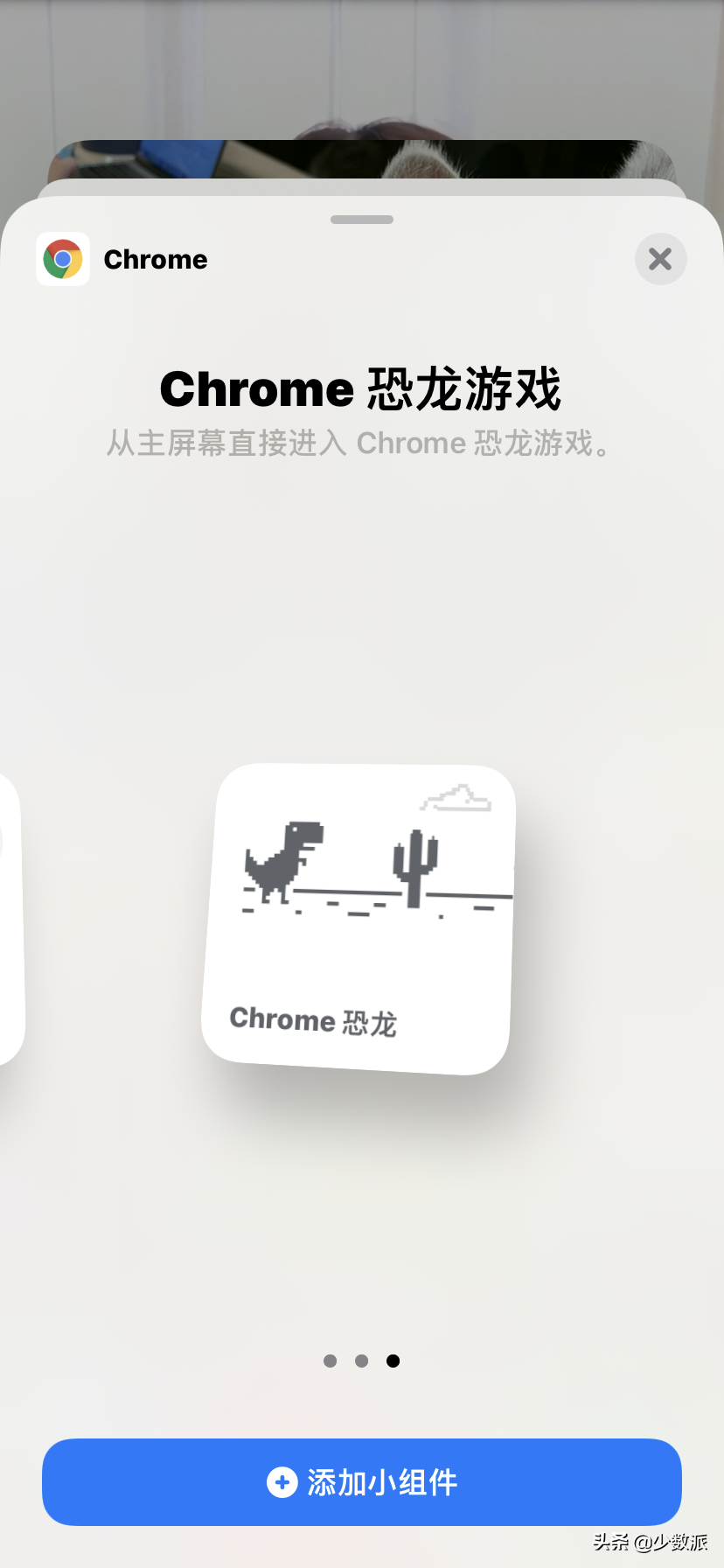Tap the gray description text under heading
Screen dimensions: 724x1568
pyautogui.click(x=360, y=444)
